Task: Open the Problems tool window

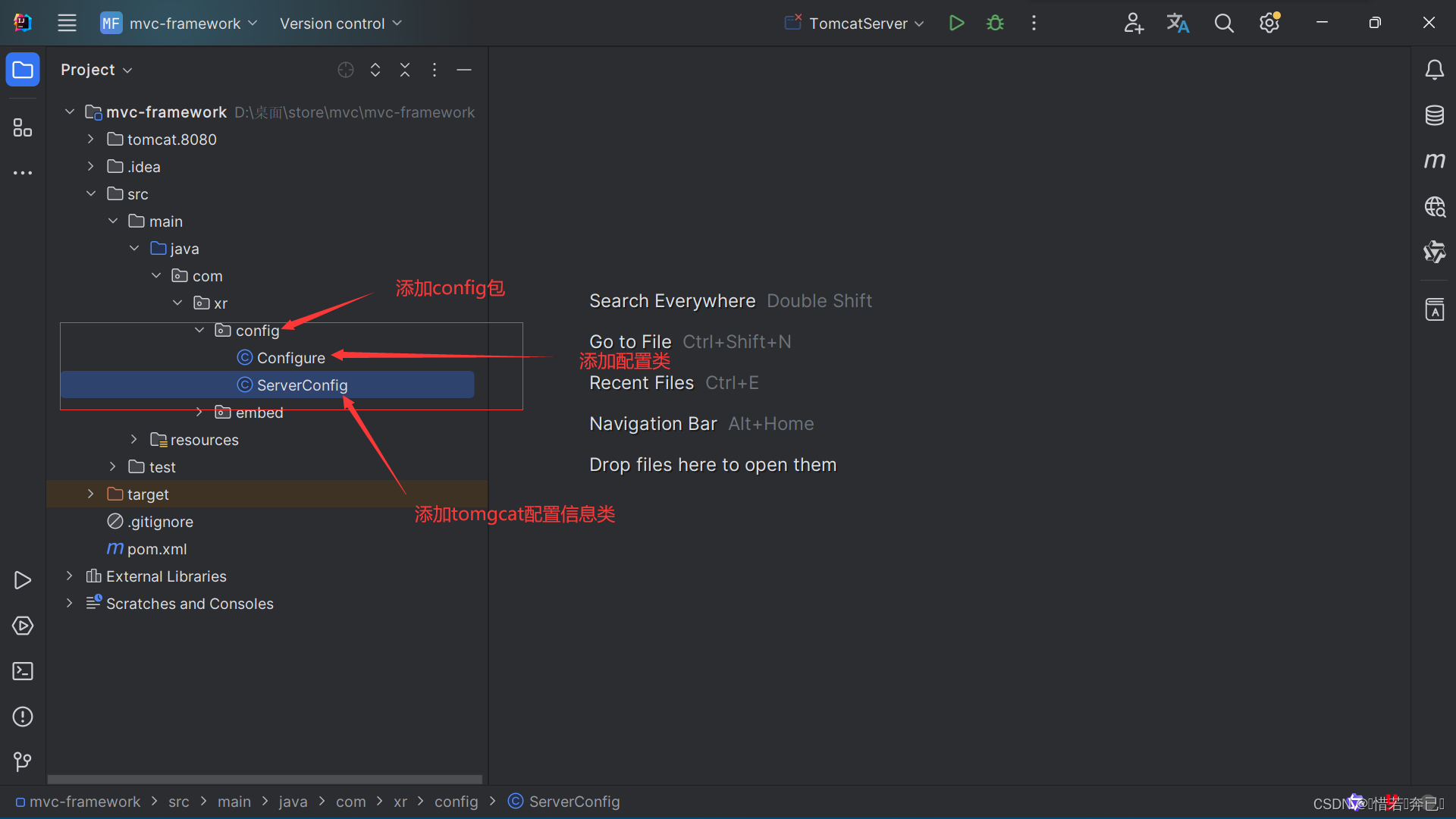Action: [x=23, y=717]
